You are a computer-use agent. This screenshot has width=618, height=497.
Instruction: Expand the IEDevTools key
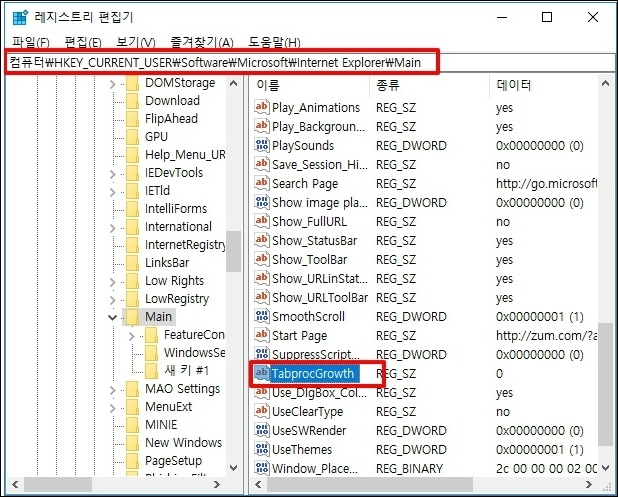point(113,174)
